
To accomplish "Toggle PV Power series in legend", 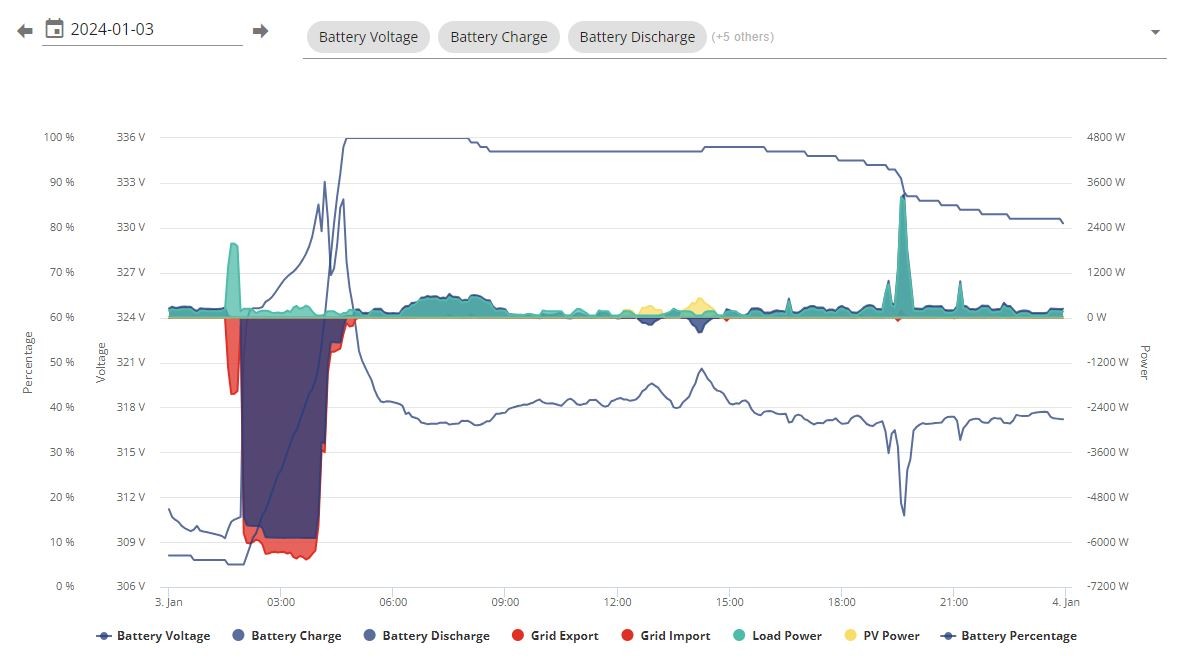I will click(x=882, y=636).
